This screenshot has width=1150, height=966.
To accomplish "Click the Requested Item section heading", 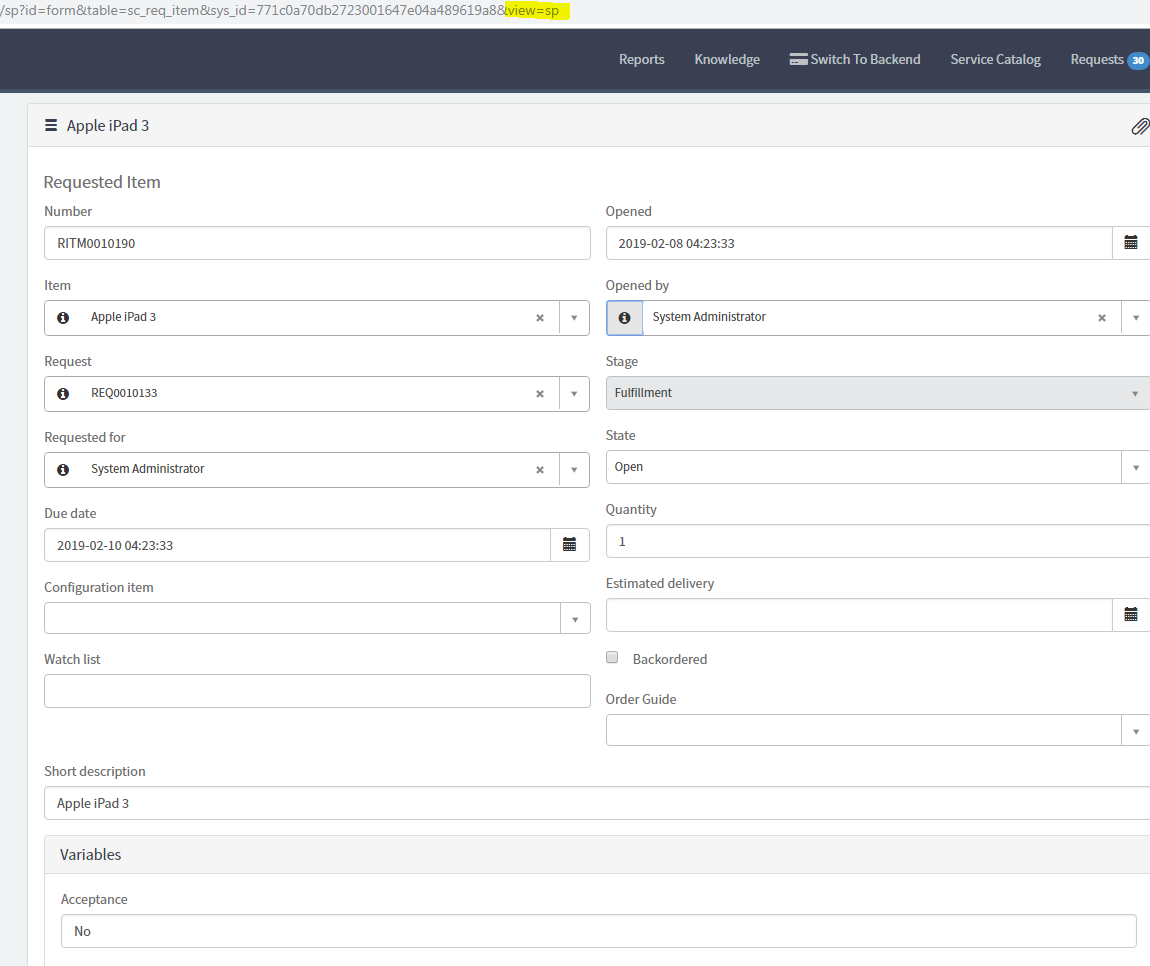I will coord(102,182).
